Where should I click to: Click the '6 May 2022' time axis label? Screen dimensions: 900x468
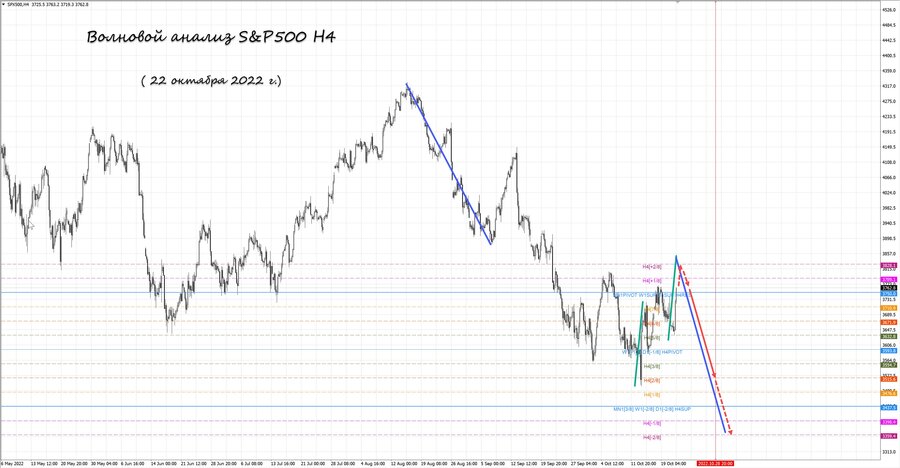coord(12,463)
